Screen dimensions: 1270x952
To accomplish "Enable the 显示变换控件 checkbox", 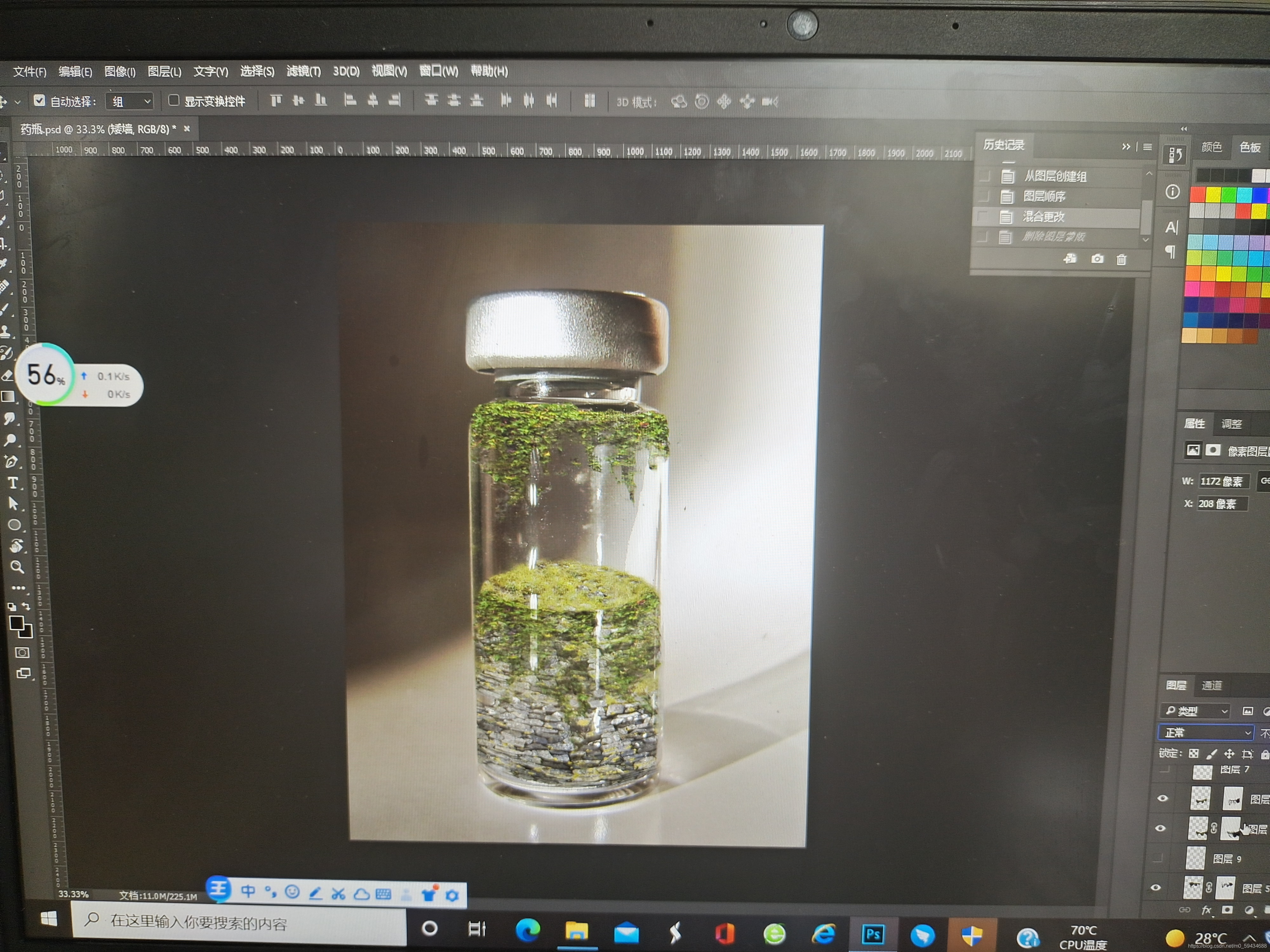I will [x=173, y=101].
